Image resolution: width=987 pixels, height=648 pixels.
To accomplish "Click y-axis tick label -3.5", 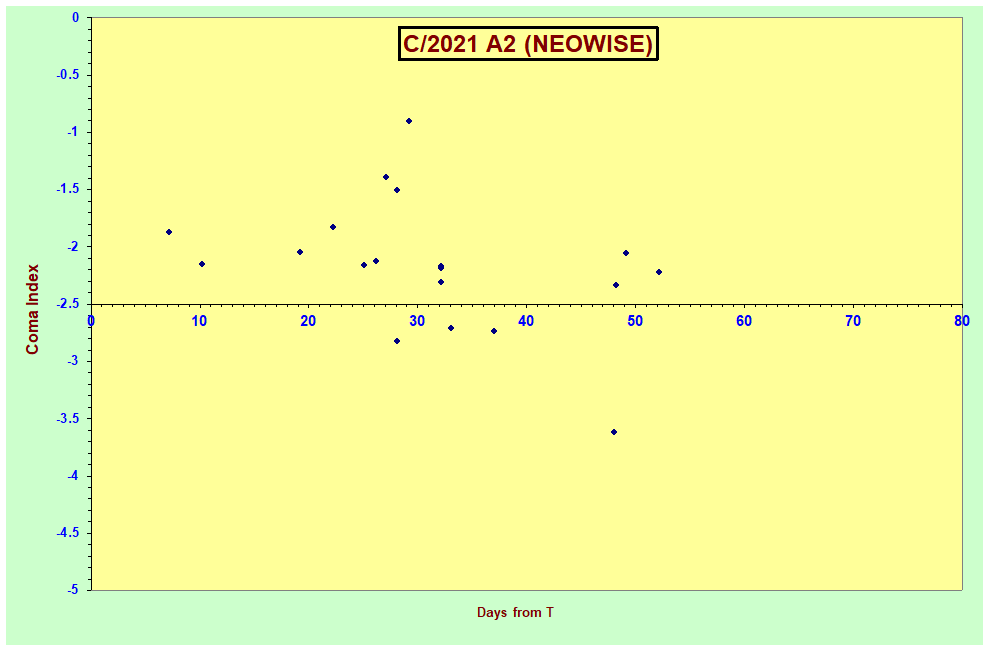I will point(68,418).
